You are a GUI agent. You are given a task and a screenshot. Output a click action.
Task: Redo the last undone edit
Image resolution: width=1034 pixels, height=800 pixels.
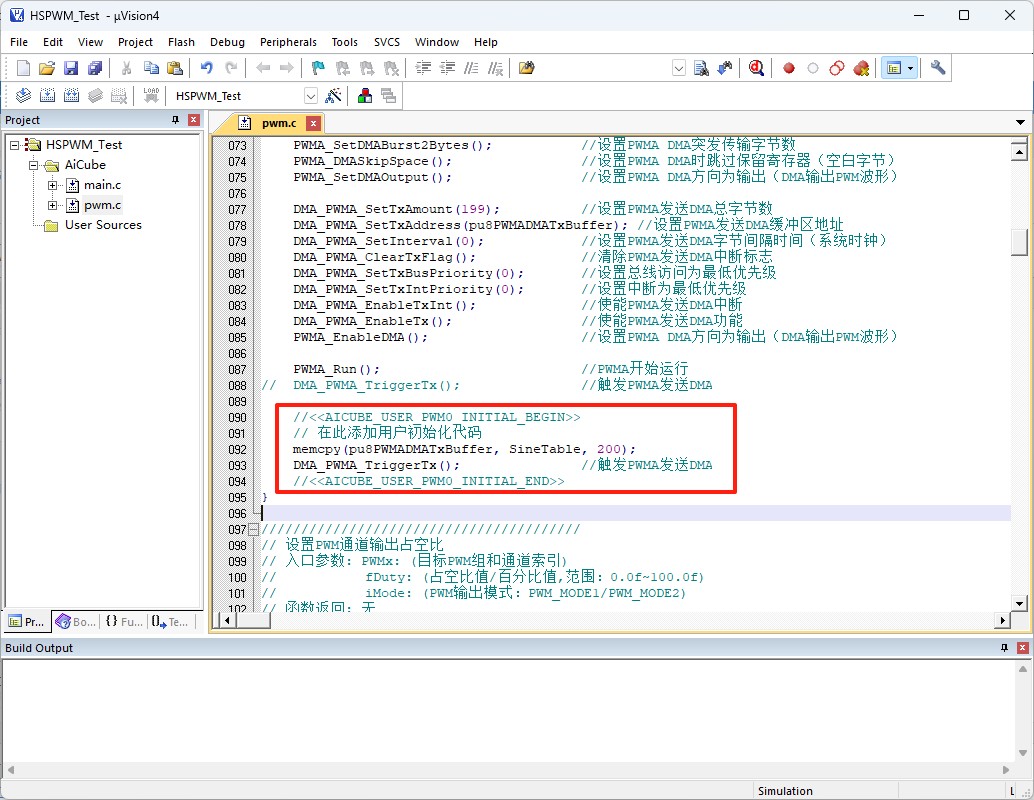[231, 68]
